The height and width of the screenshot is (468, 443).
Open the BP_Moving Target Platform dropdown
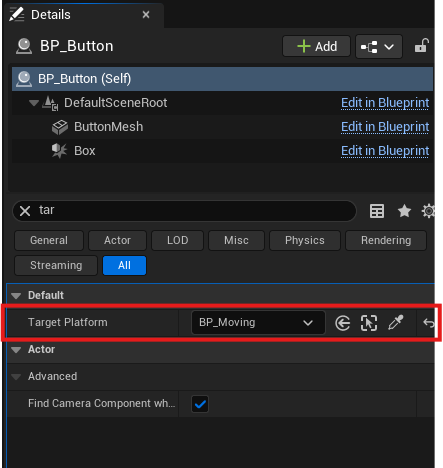click(x=258, y=322)
